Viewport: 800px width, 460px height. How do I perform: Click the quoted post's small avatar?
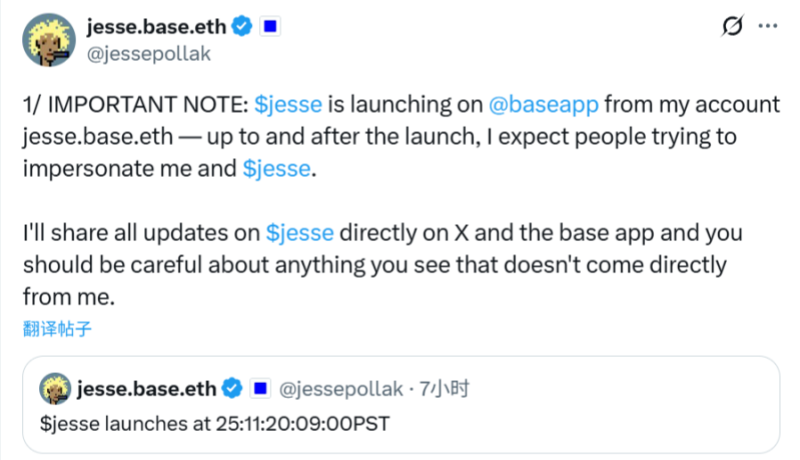[x=56, y=386]
